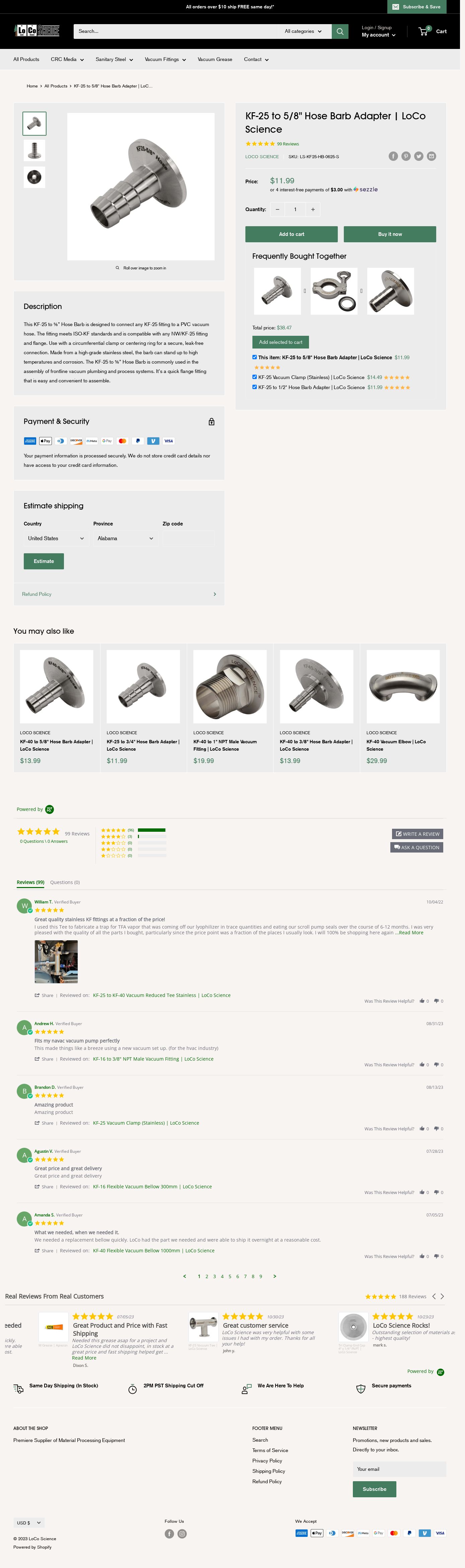Open the Province dropdown showing Alabama

pyautogui.click(x=125, y=538)
